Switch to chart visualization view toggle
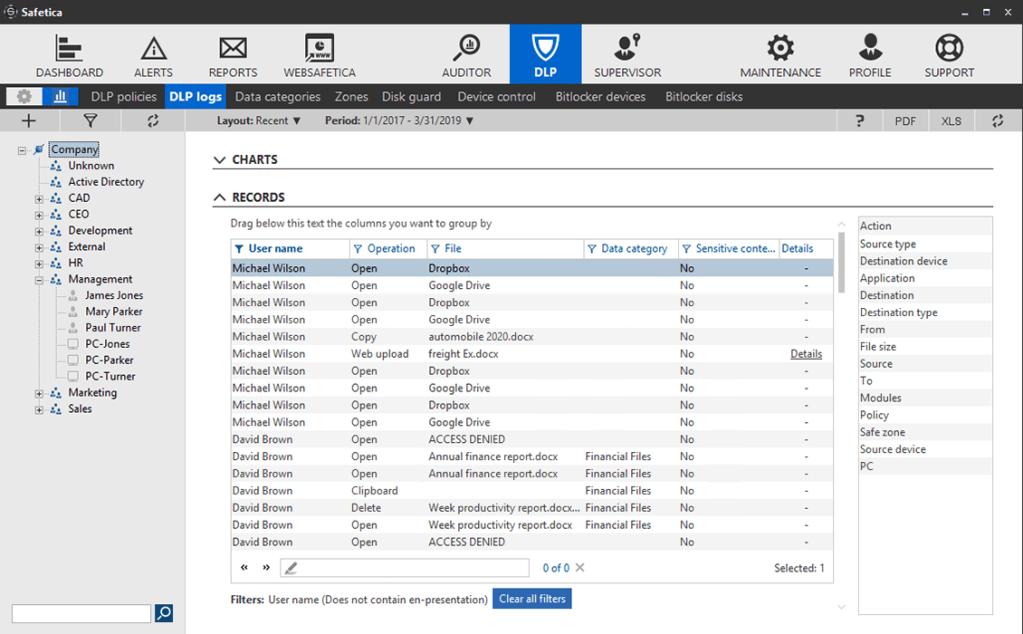Screen dimensions: 1023x634 [x=61, y=97]
